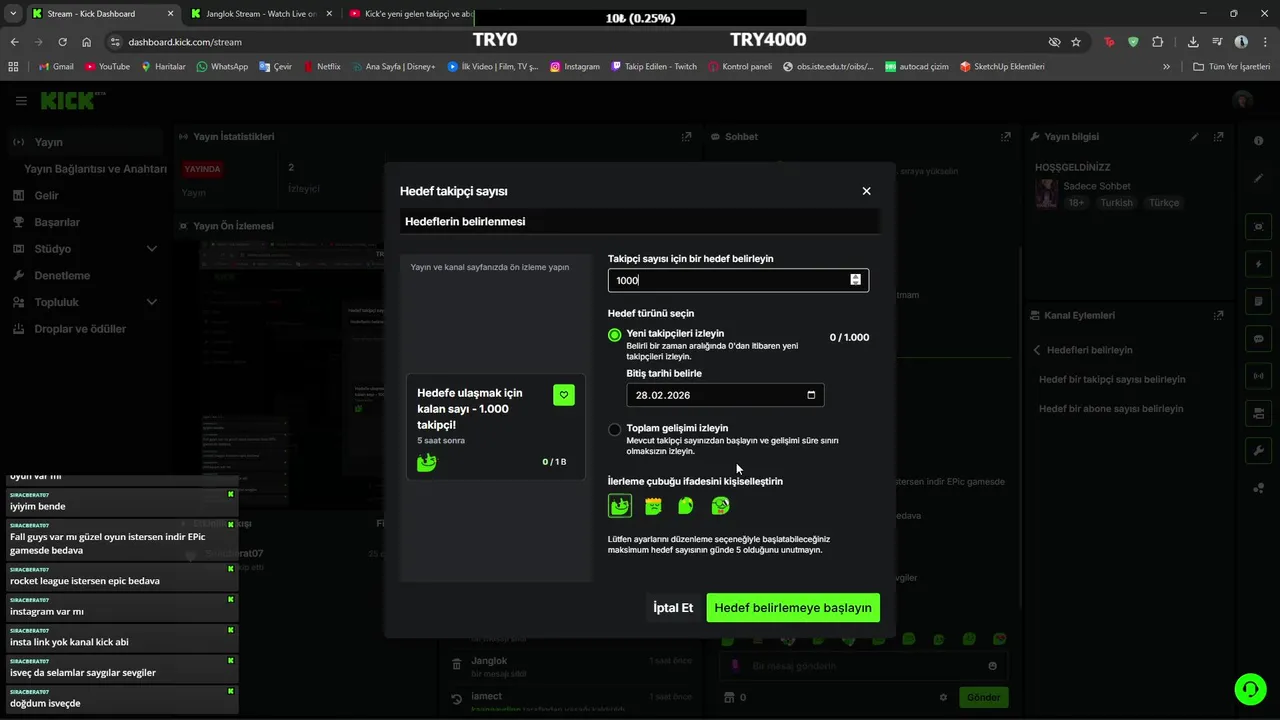Viewport: 1280px width, 720px height.
Task: Open Gmail bookmark
Action: click(x=56, y=67)
